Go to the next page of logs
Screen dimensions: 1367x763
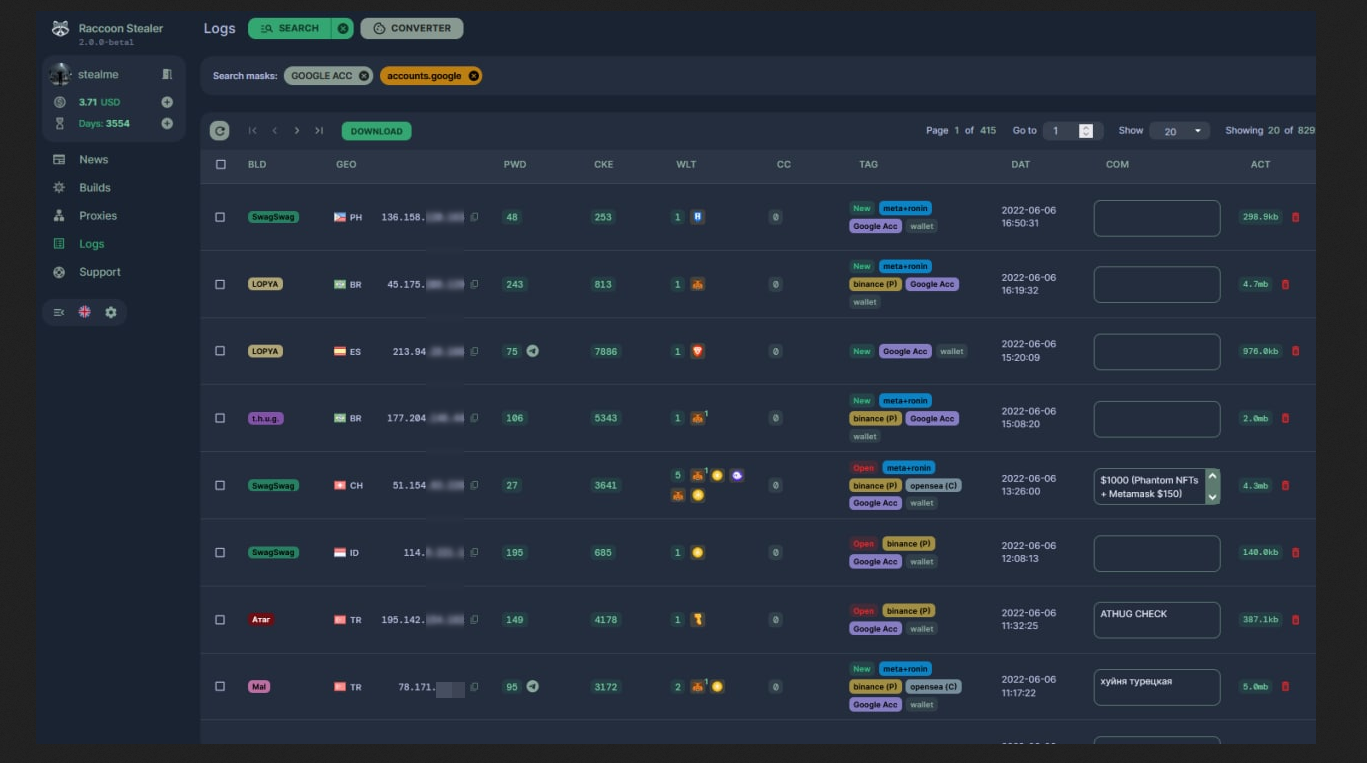point(297,131)
